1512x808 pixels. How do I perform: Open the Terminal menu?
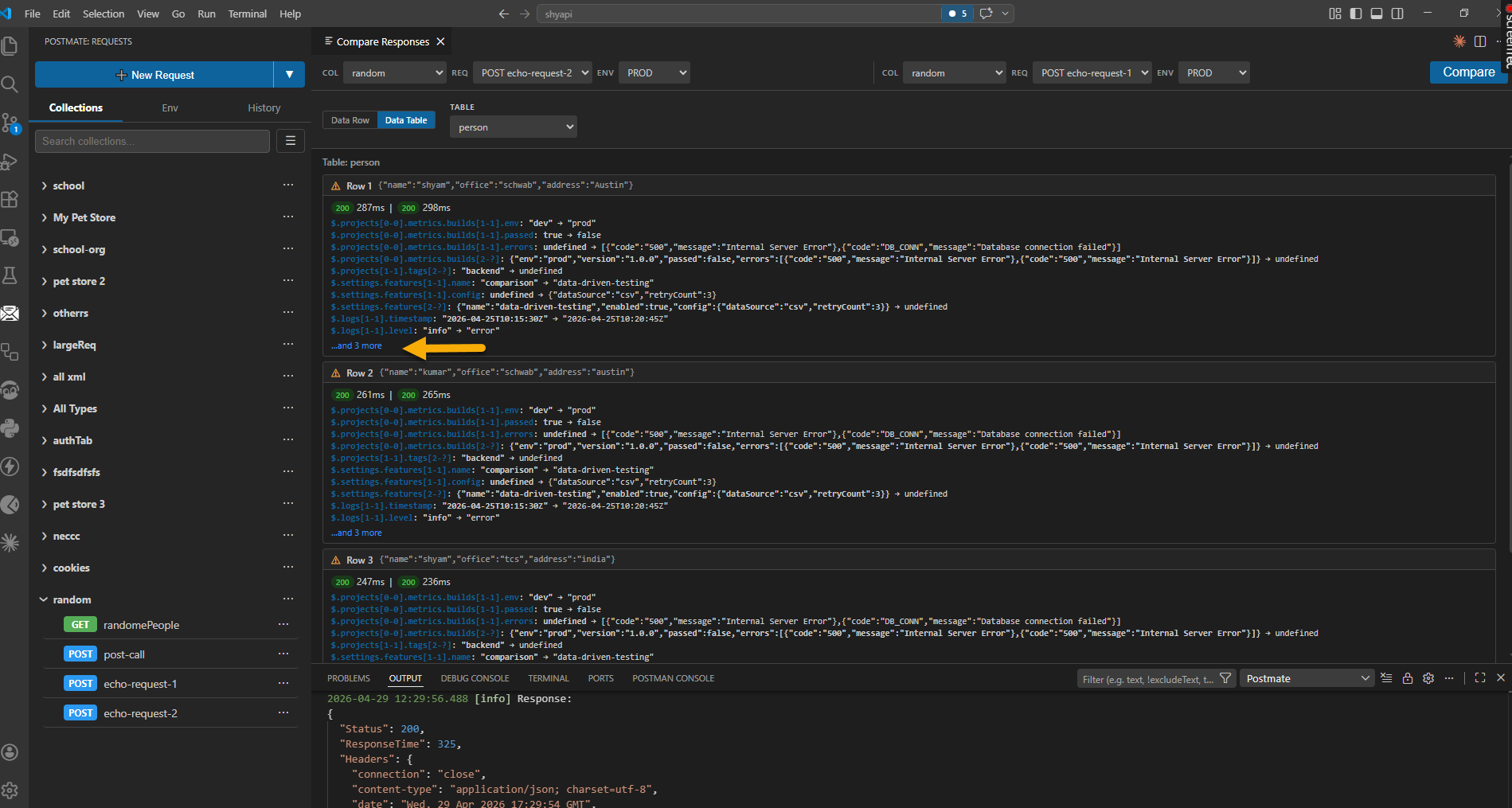click(248, 14)
